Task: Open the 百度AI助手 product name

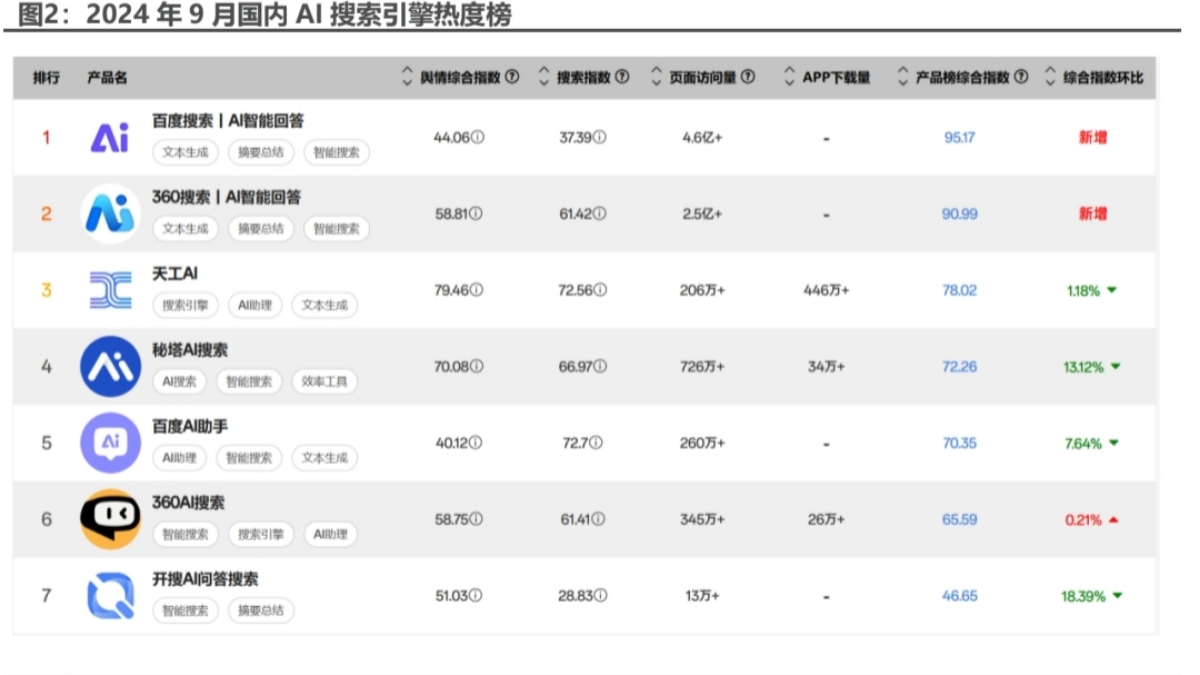Action: click(190, 427)
